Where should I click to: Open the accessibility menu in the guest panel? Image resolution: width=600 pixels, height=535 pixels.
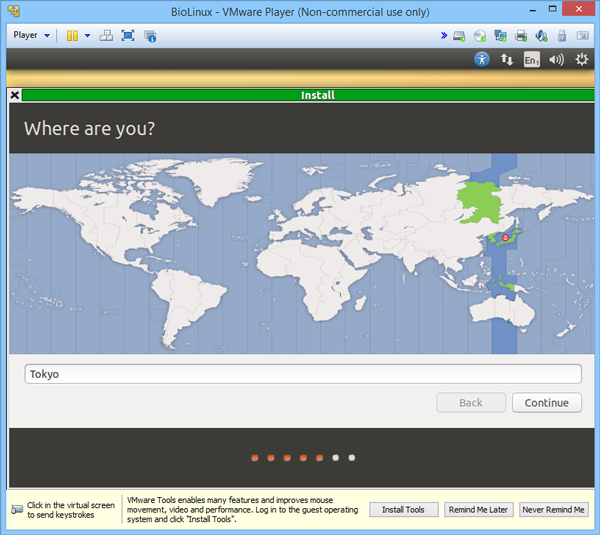(x=482, y=59)
